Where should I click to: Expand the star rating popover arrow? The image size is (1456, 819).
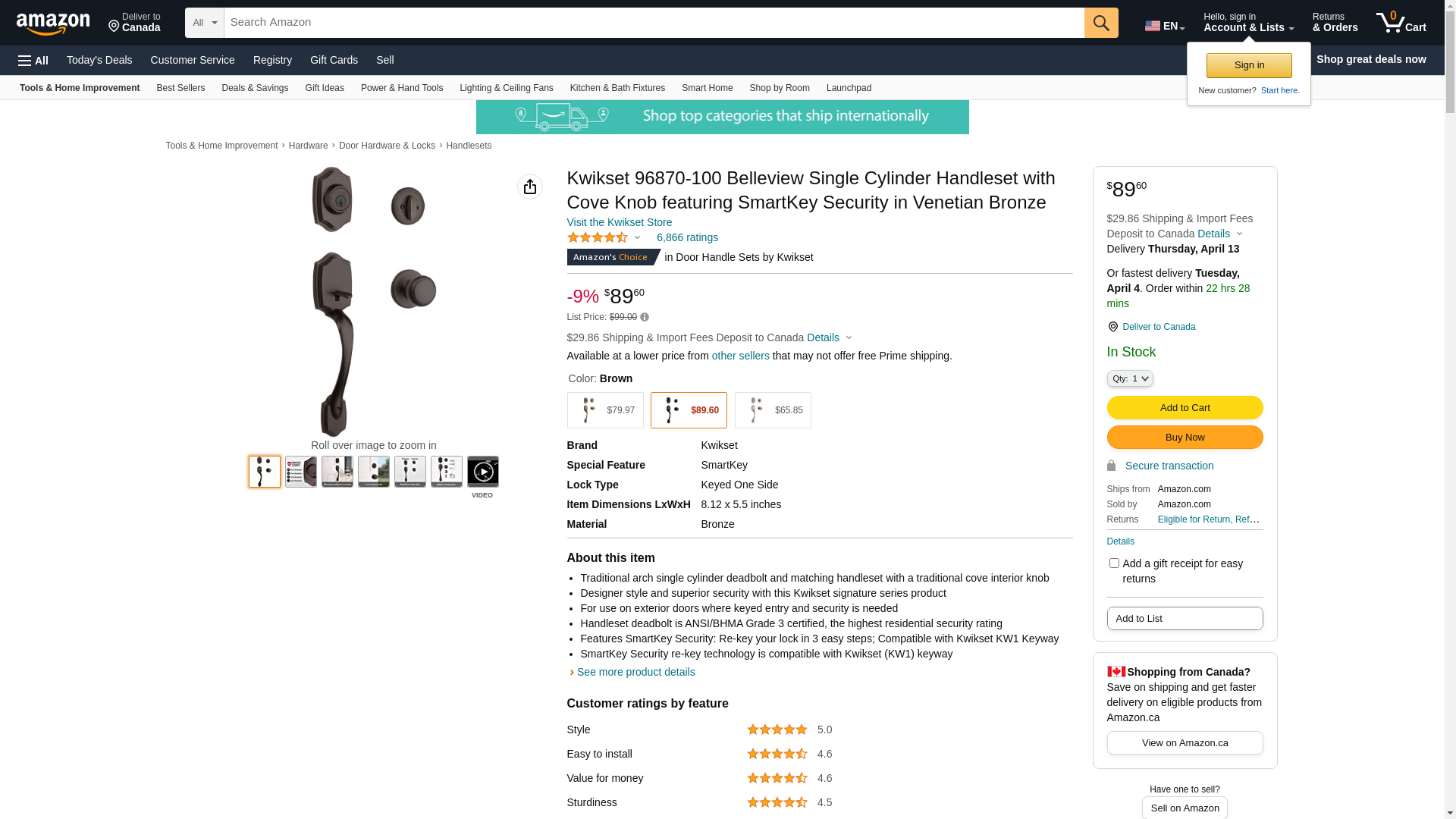[x=637, y=238]
